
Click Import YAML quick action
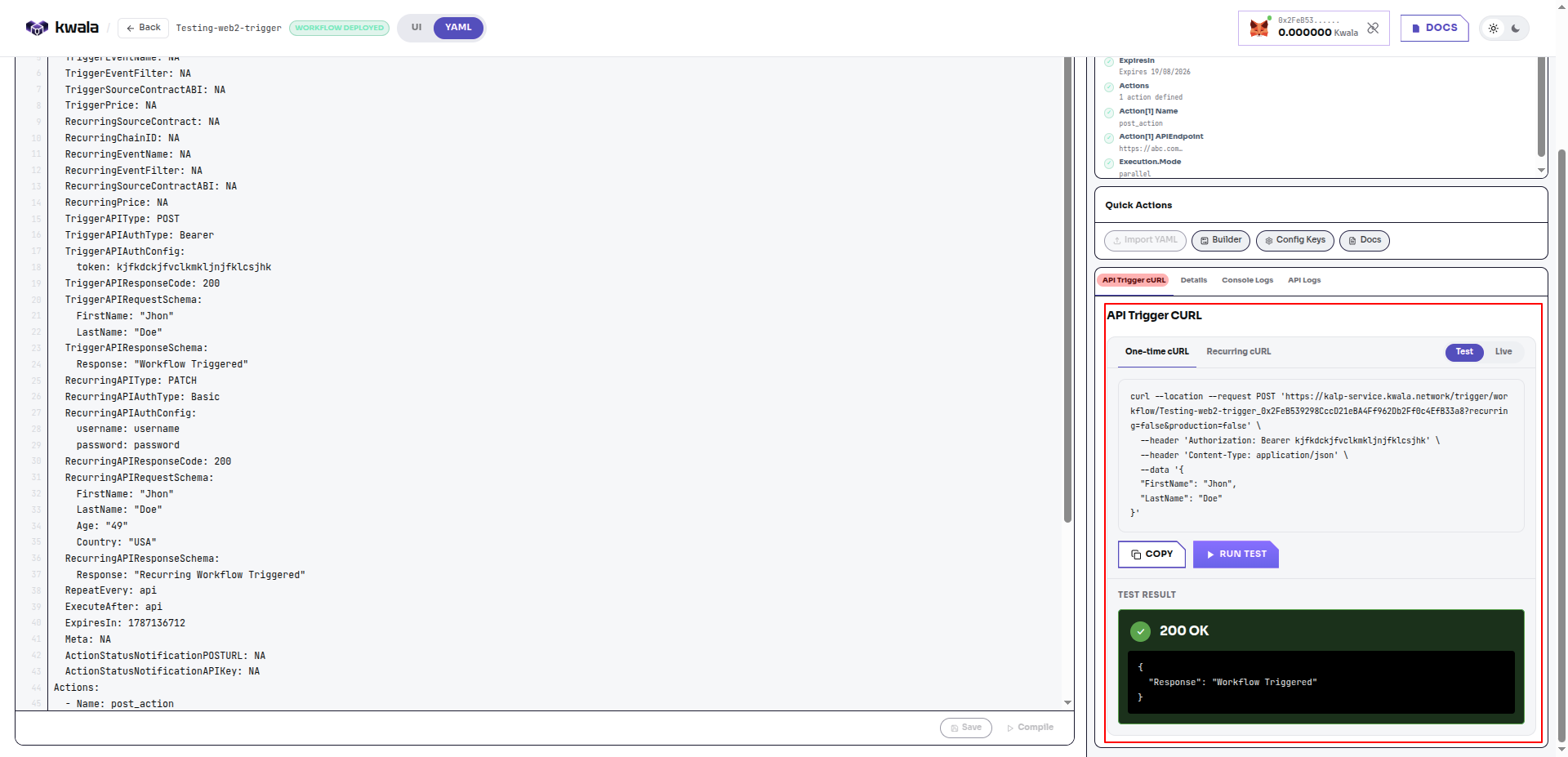(x=1145, y=240)
